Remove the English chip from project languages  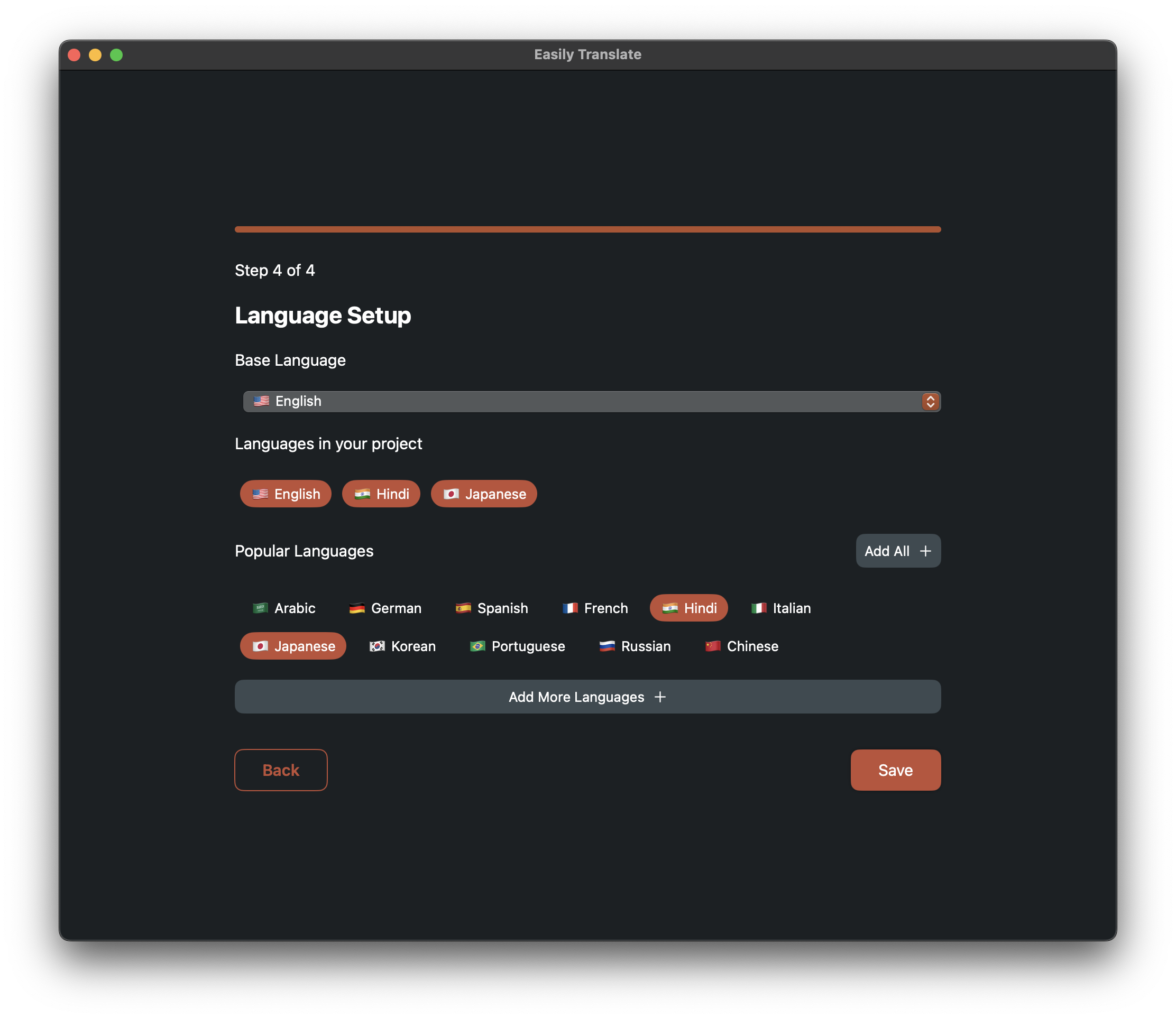[286, 494]
